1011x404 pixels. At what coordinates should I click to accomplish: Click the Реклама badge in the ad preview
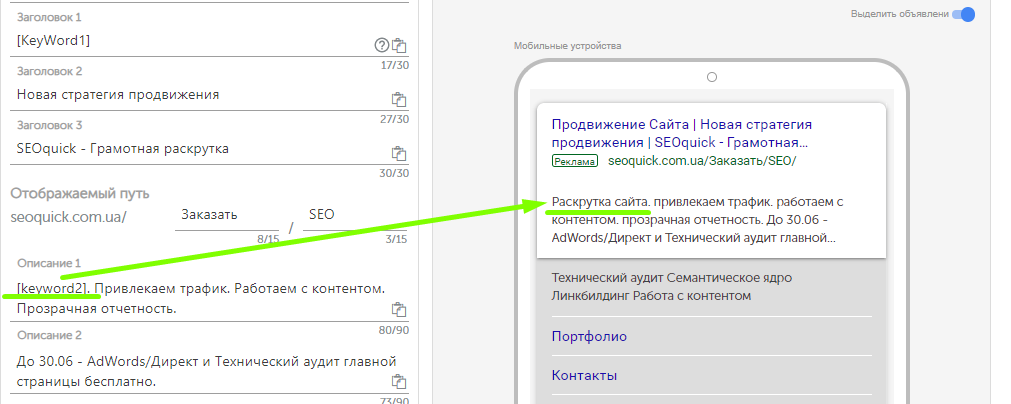[574, 161]
